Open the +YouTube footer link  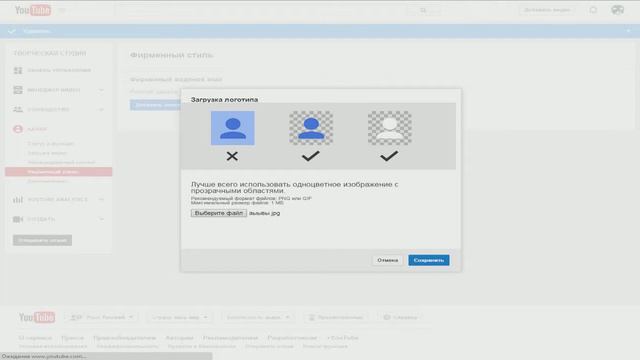click(x=342, y=338)
